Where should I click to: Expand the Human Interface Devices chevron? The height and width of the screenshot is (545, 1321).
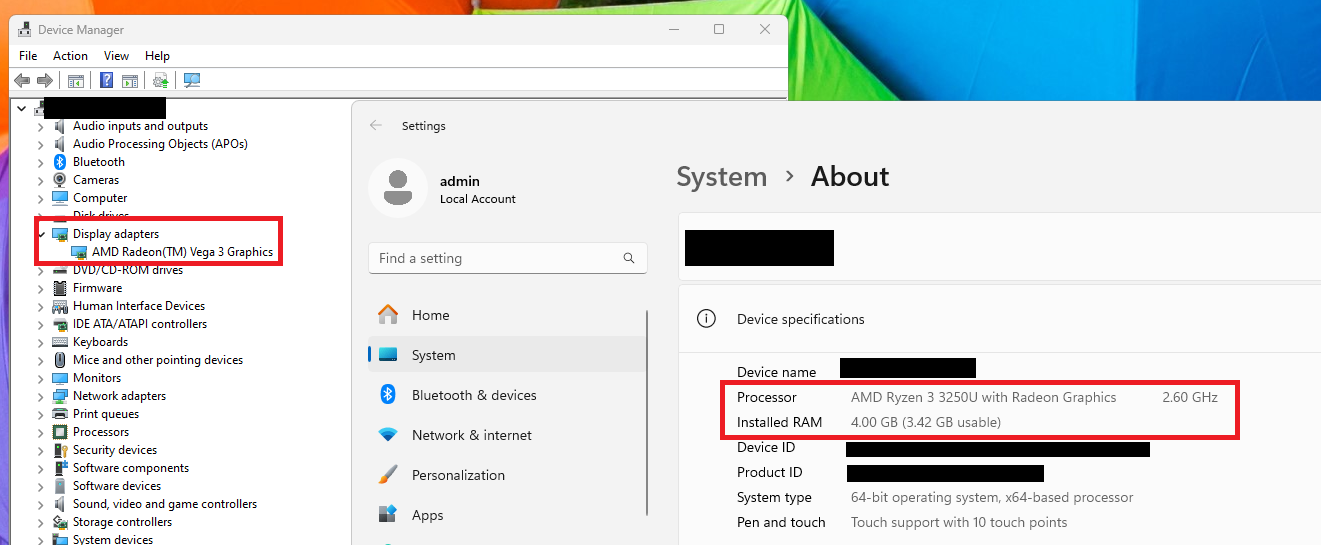pos(40,306)
